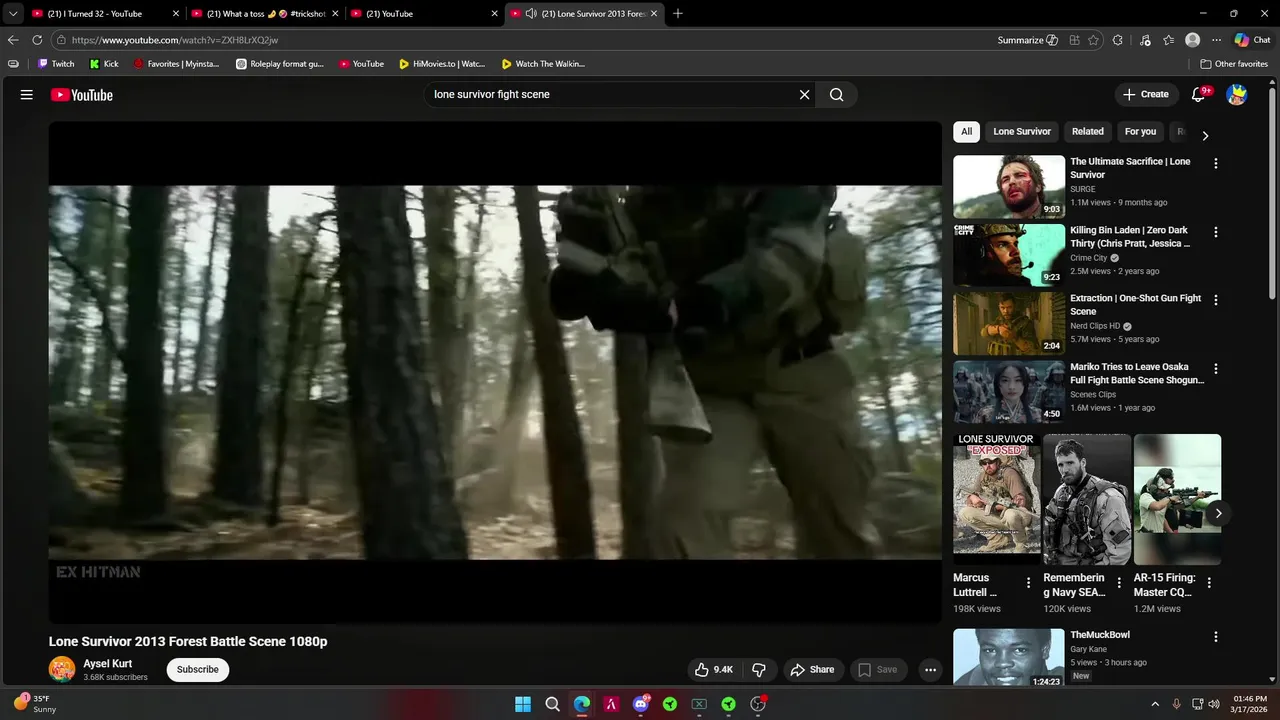
Task: Open options for Killing Bin Laden video
Action: coord(1216,232)
